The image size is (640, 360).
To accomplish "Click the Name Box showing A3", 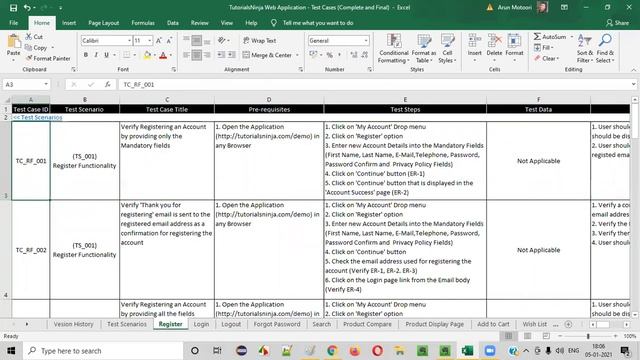I will pos(26,84).
